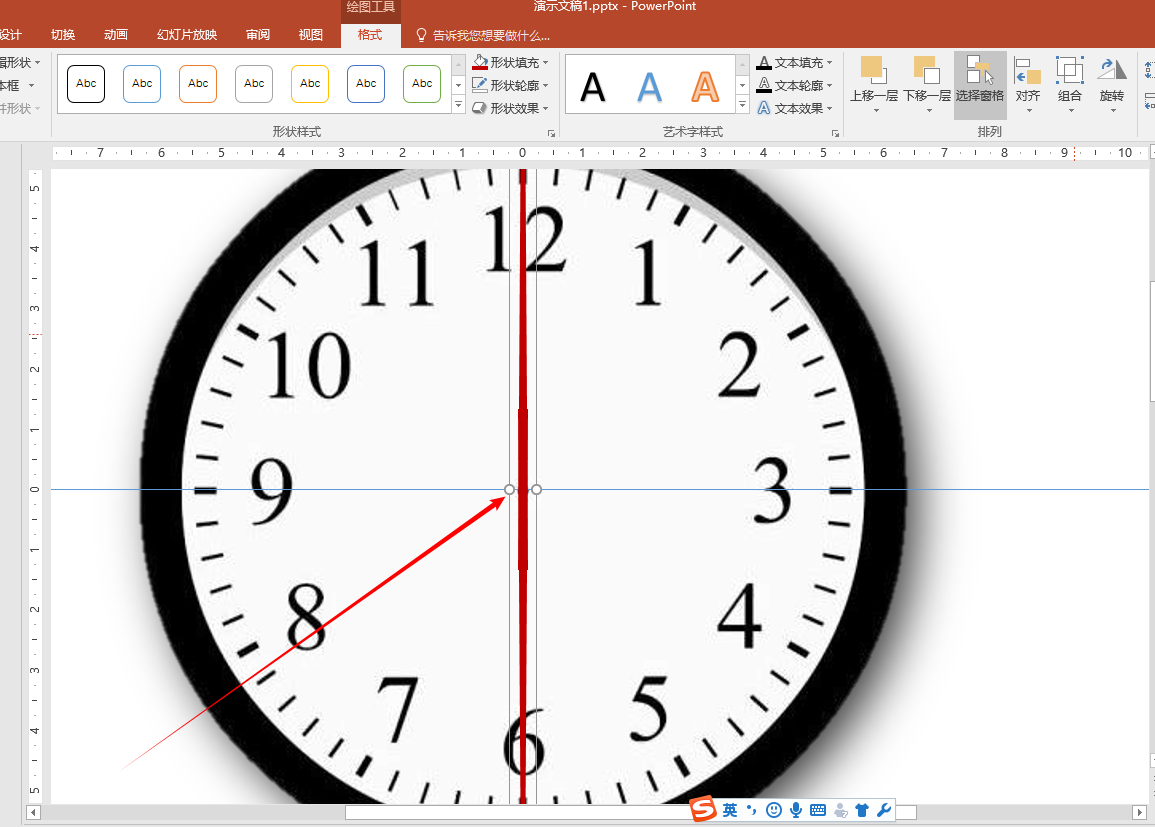Open 形状样式 dialog launcher

[x=551, y=133]
